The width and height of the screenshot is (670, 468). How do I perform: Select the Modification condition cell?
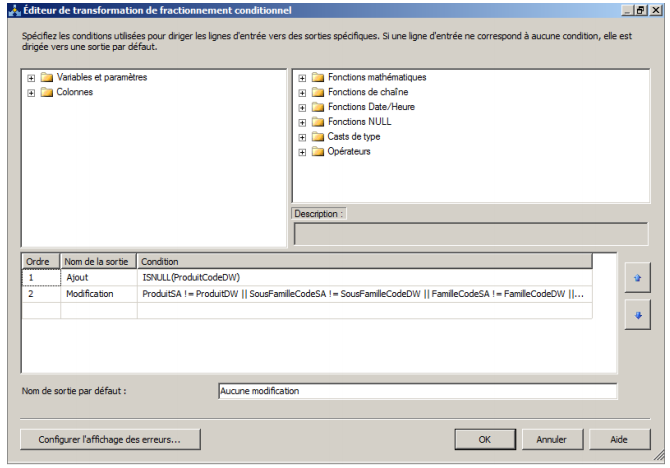364,294
